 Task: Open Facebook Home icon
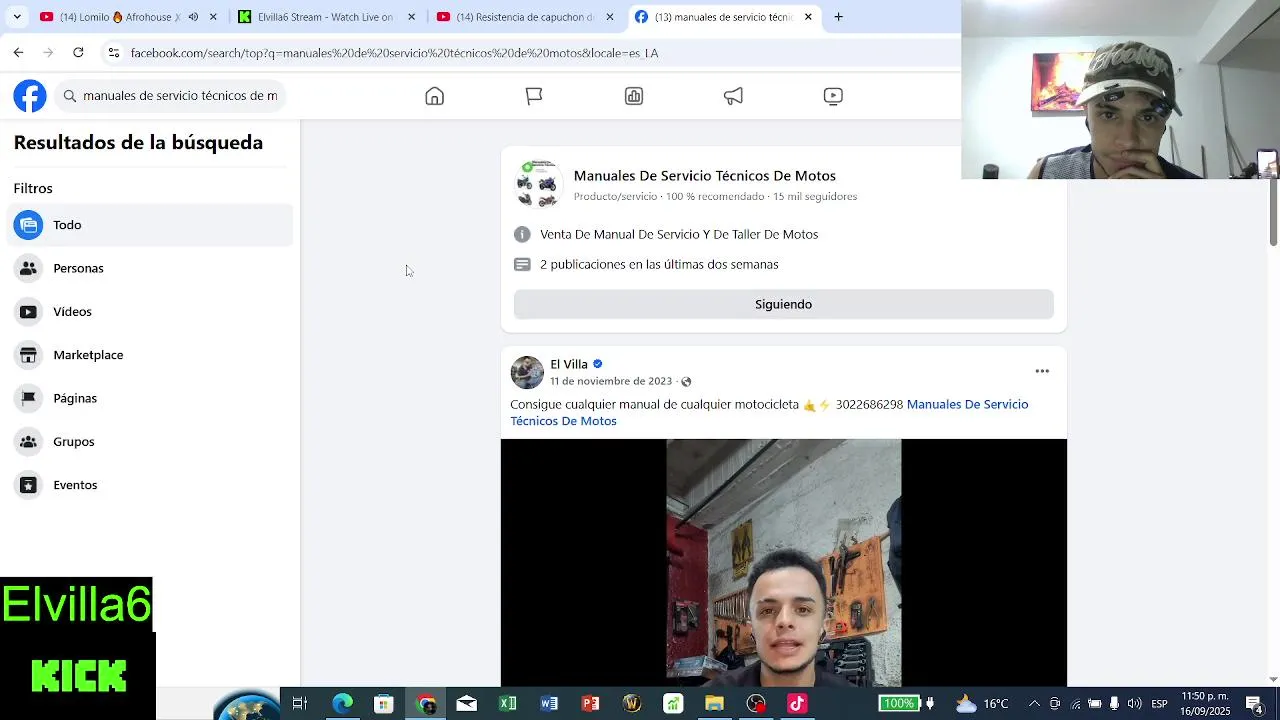point(434,96)
